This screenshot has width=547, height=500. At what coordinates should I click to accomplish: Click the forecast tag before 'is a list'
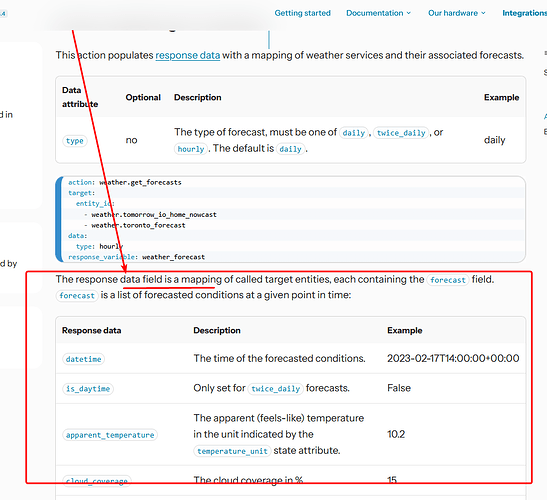(x=77, y=296)
